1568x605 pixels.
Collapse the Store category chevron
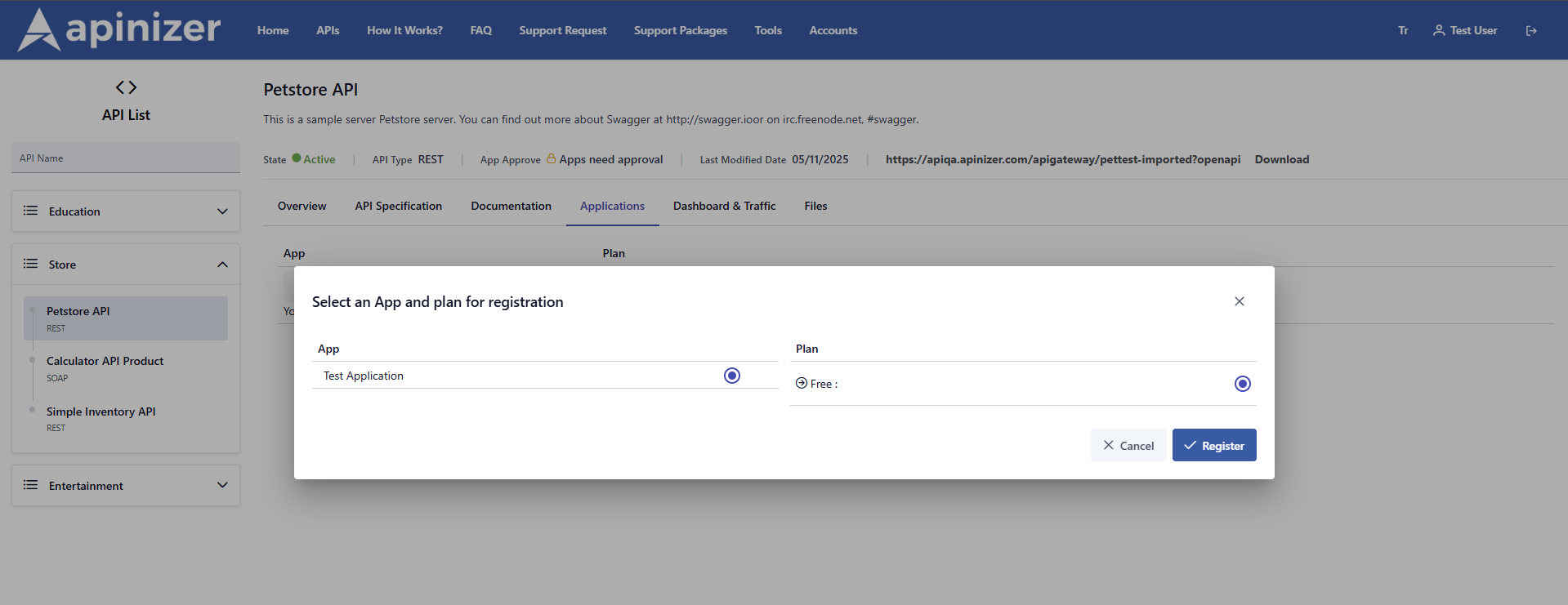point(222,265)
